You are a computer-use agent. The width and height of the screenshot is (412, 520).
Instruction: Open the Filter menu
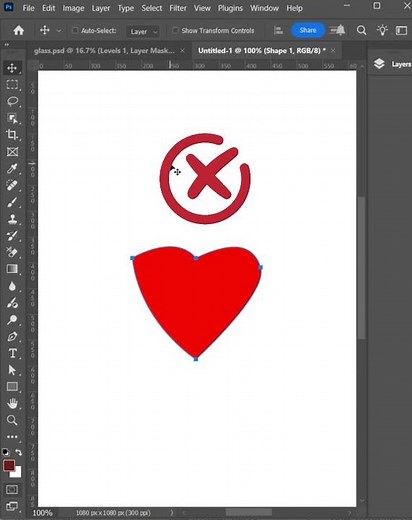[178, 8]
